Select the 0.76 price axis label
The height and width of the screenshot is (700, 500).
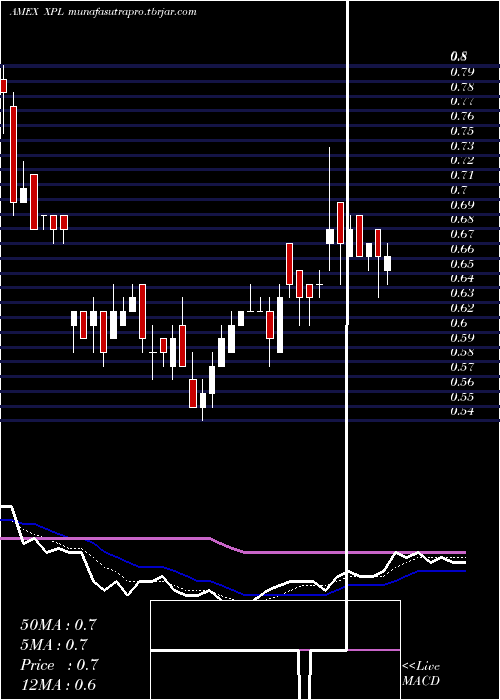(x=462, y=116)
